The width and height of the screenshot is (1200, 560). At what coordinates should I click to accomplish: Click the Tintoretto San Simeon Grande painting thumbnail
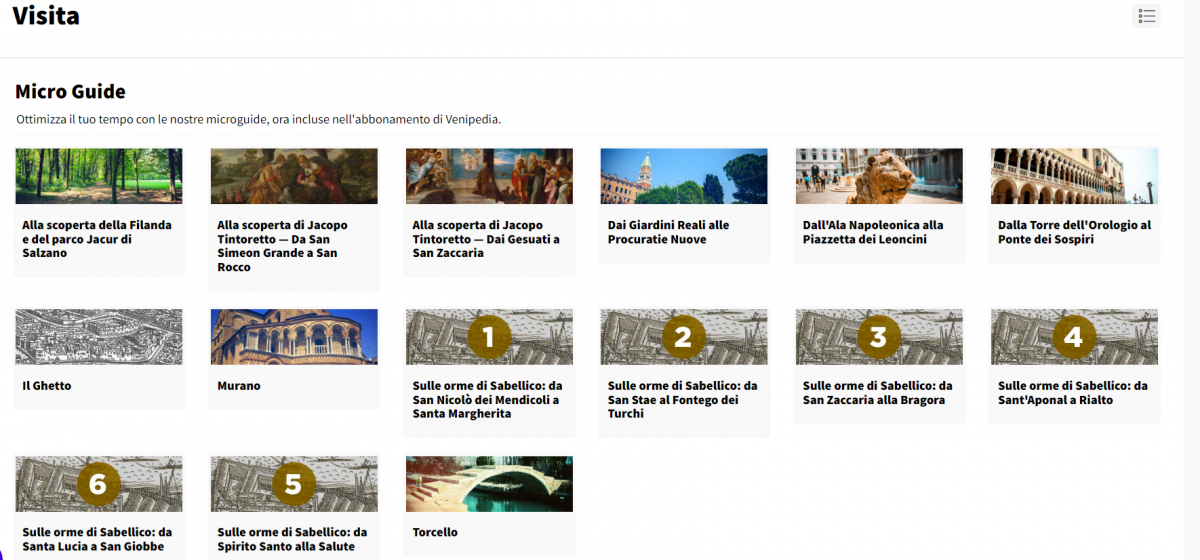294,176
